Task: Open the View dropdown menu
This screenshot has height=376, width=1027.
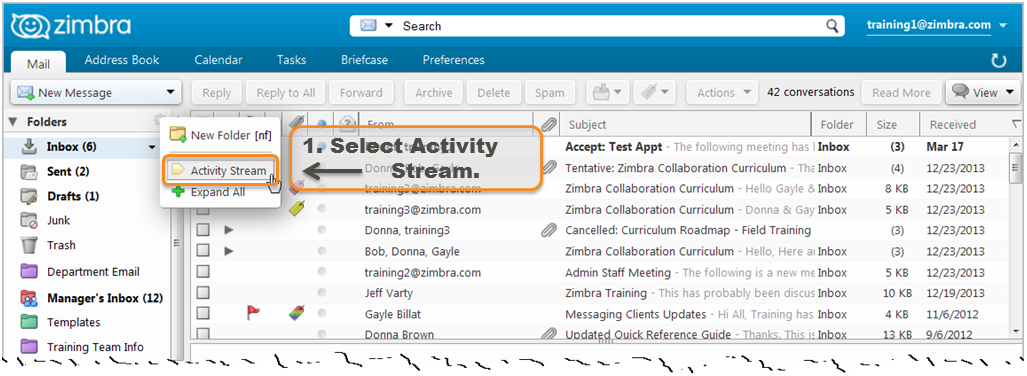Action: point(982,92)
